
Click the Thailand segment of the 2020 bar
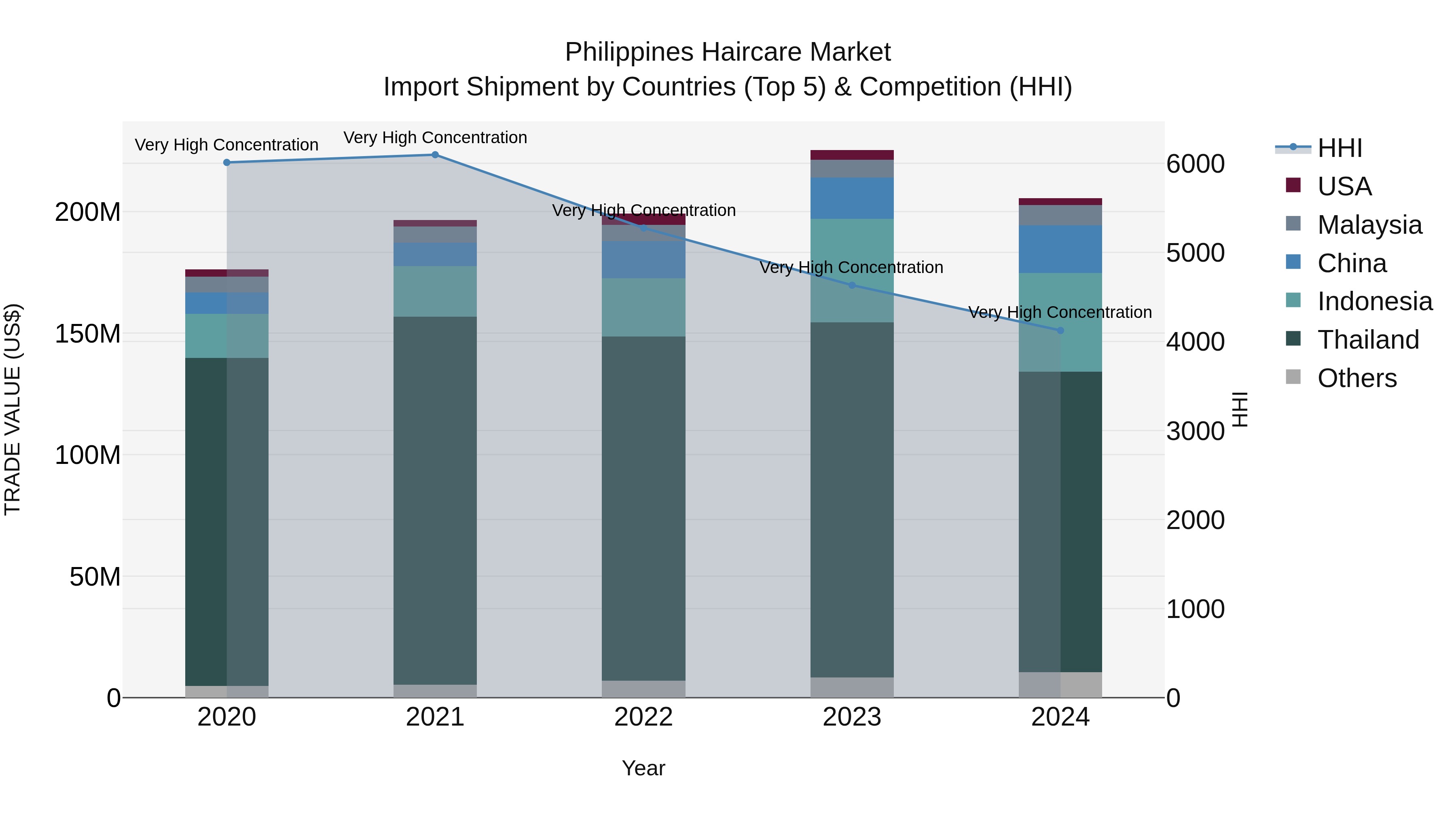pos(226,522)
